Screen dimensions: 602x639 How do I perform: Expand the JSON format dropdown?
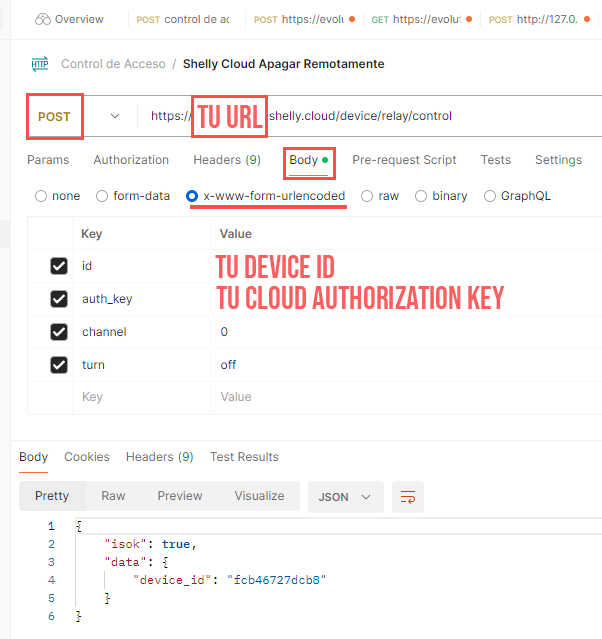[345, 496]
